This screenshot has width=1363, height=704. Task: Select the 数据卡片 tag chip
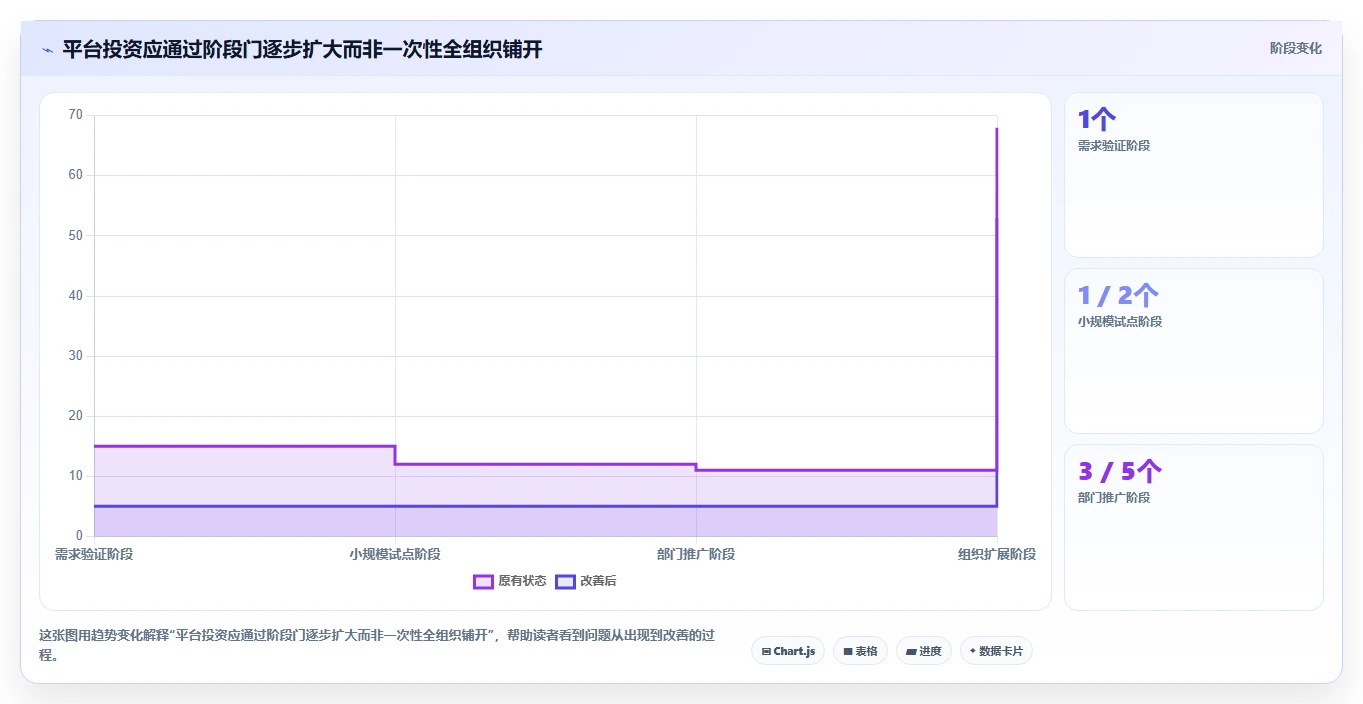996,651
